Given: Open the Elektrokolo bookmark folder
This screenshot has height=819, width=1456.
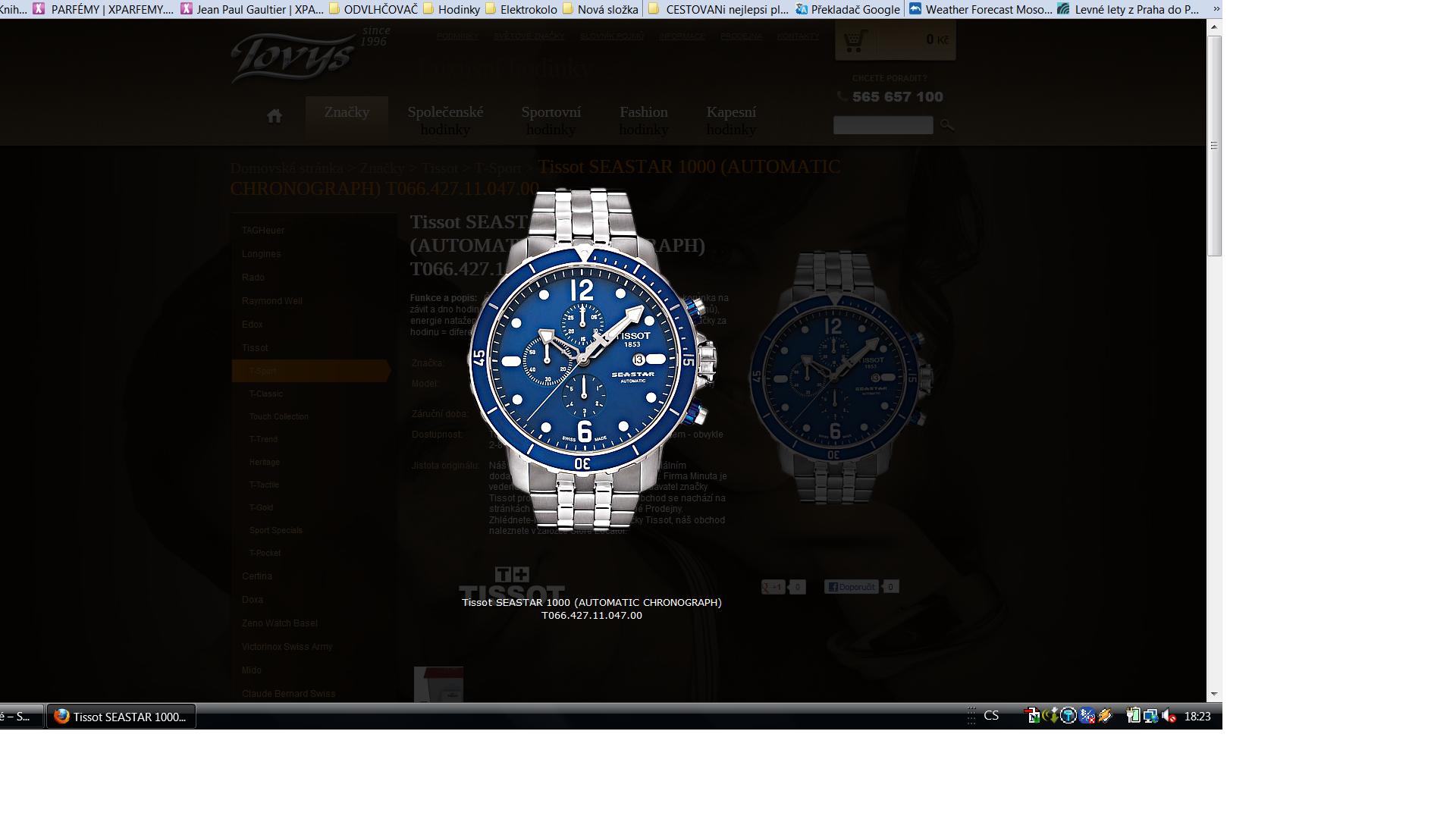Looking at the screenshot, I should pos(521,9).
